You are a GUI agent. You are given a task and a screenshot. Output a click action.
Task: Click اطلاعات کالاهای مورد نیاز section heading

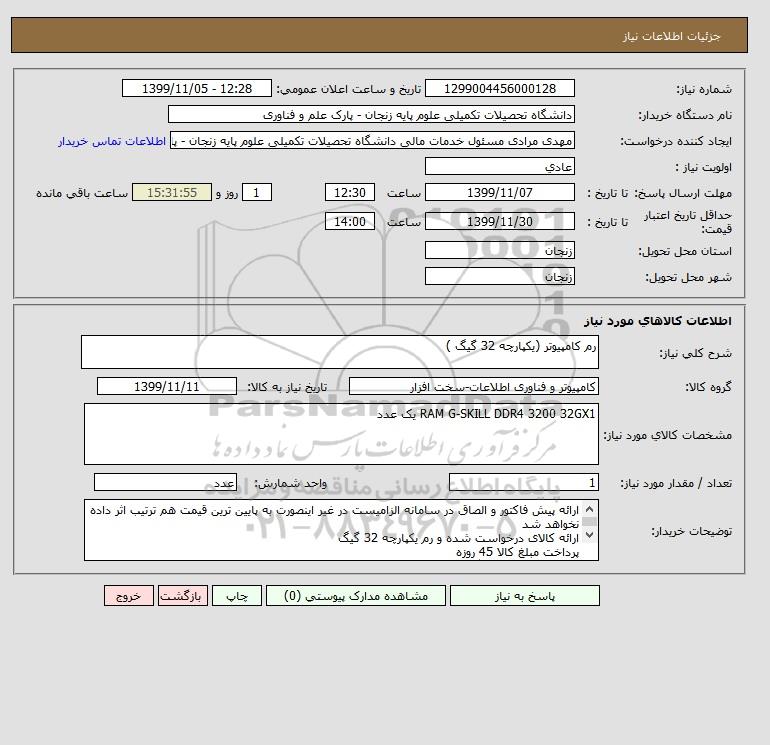[x=658, y=321]
